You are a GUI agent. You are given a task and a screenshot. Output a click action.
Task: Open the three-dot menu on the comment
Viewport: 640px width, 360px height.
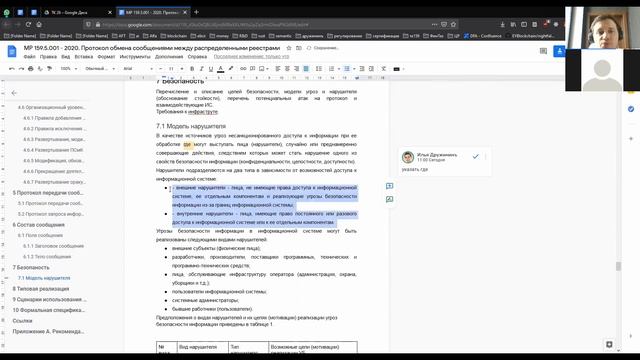point(485,156)
